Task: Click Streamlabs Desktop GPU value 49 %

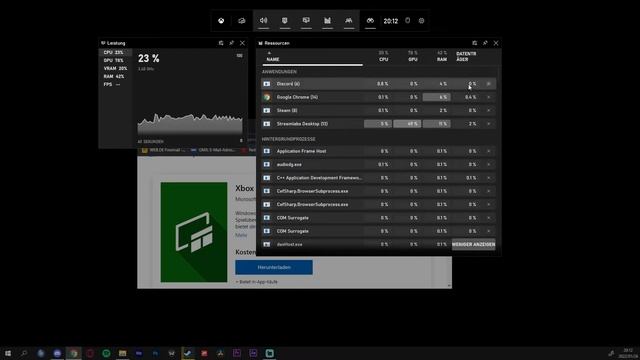Action: [x=407, y=124]
